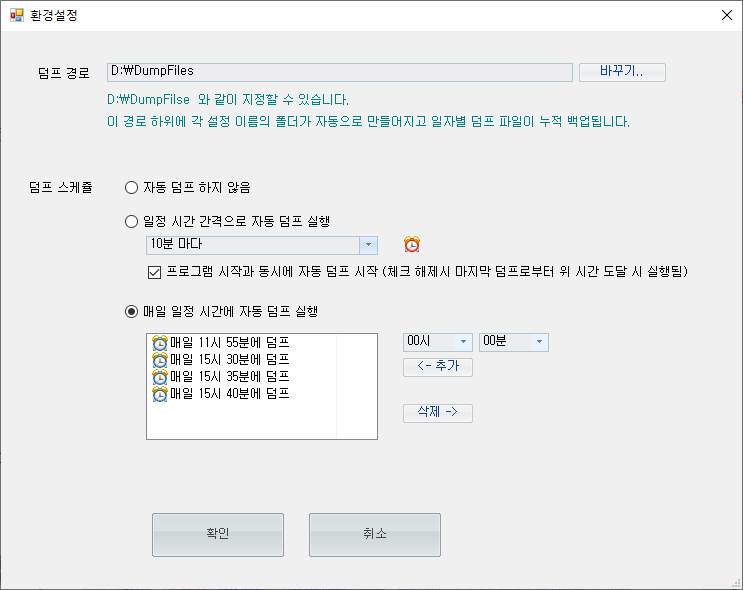The width and height of the screenshot is (743, 590).
Task: Click the 환경설정 app icon in title bar
Action: pos(17,15)
